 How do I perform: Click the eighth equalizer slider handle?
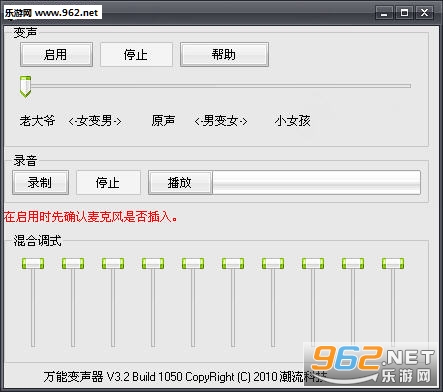[x=313, y=263]
